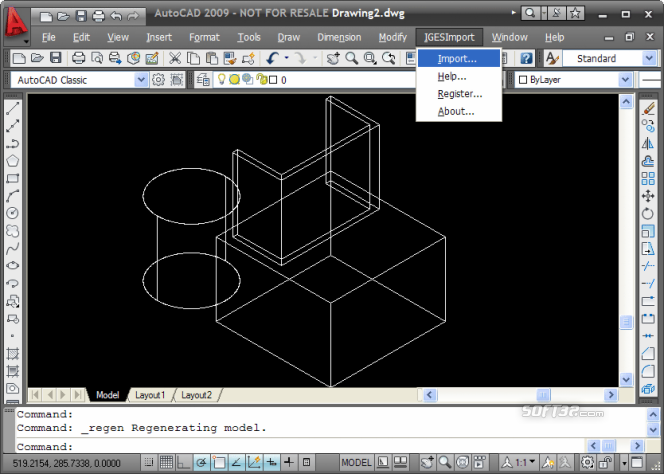The image size is (664, 474).
Task: Select the Spline tool
Action: click(12, 248)
